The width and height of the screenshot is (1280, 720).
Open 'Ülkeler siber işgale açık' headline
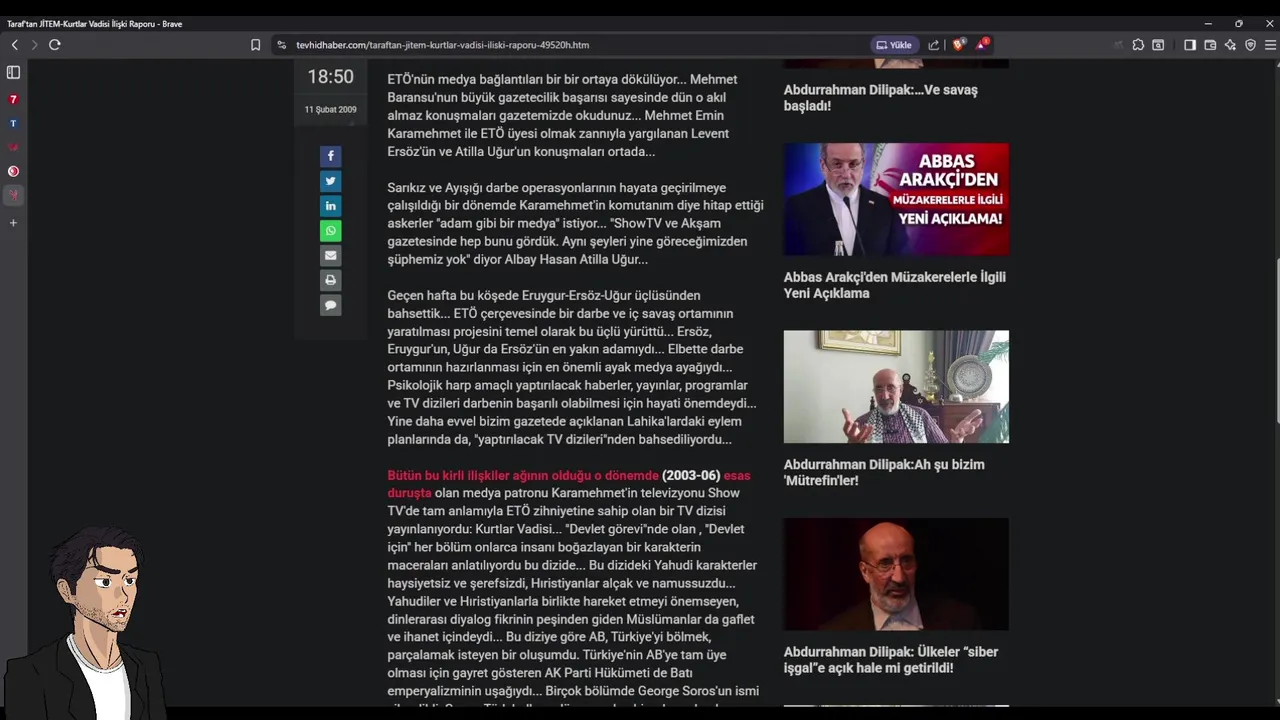[x=891, y=660]
